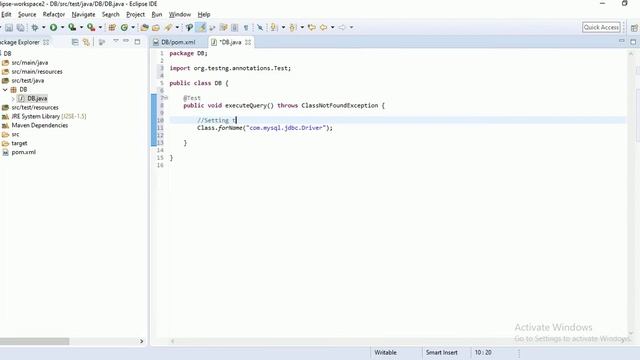The height and width of the screenshot is (360, 640).
Task: Click the Back navigation arrow icon
Action: click(324, 27)
